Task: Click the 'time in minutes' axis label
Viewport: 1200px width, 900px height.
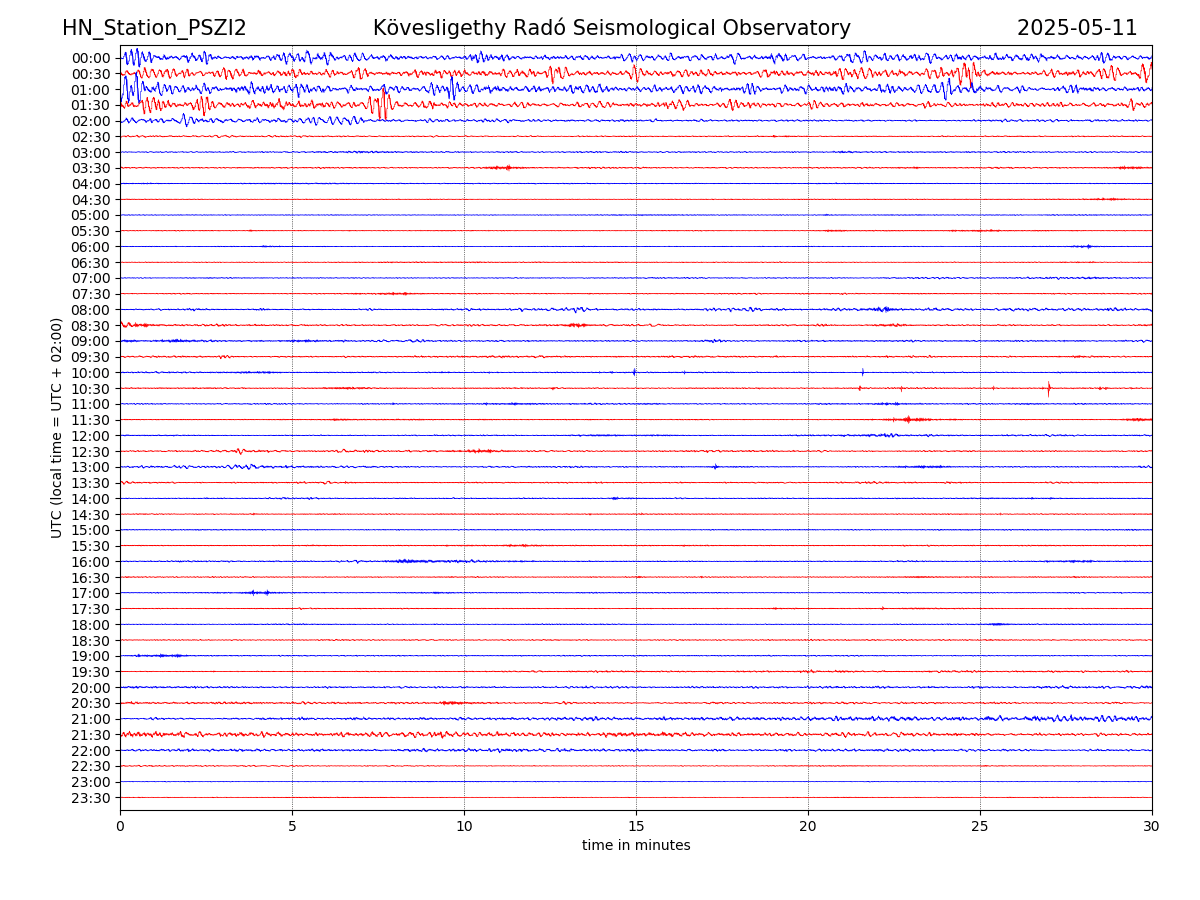Action: (636, 846)
